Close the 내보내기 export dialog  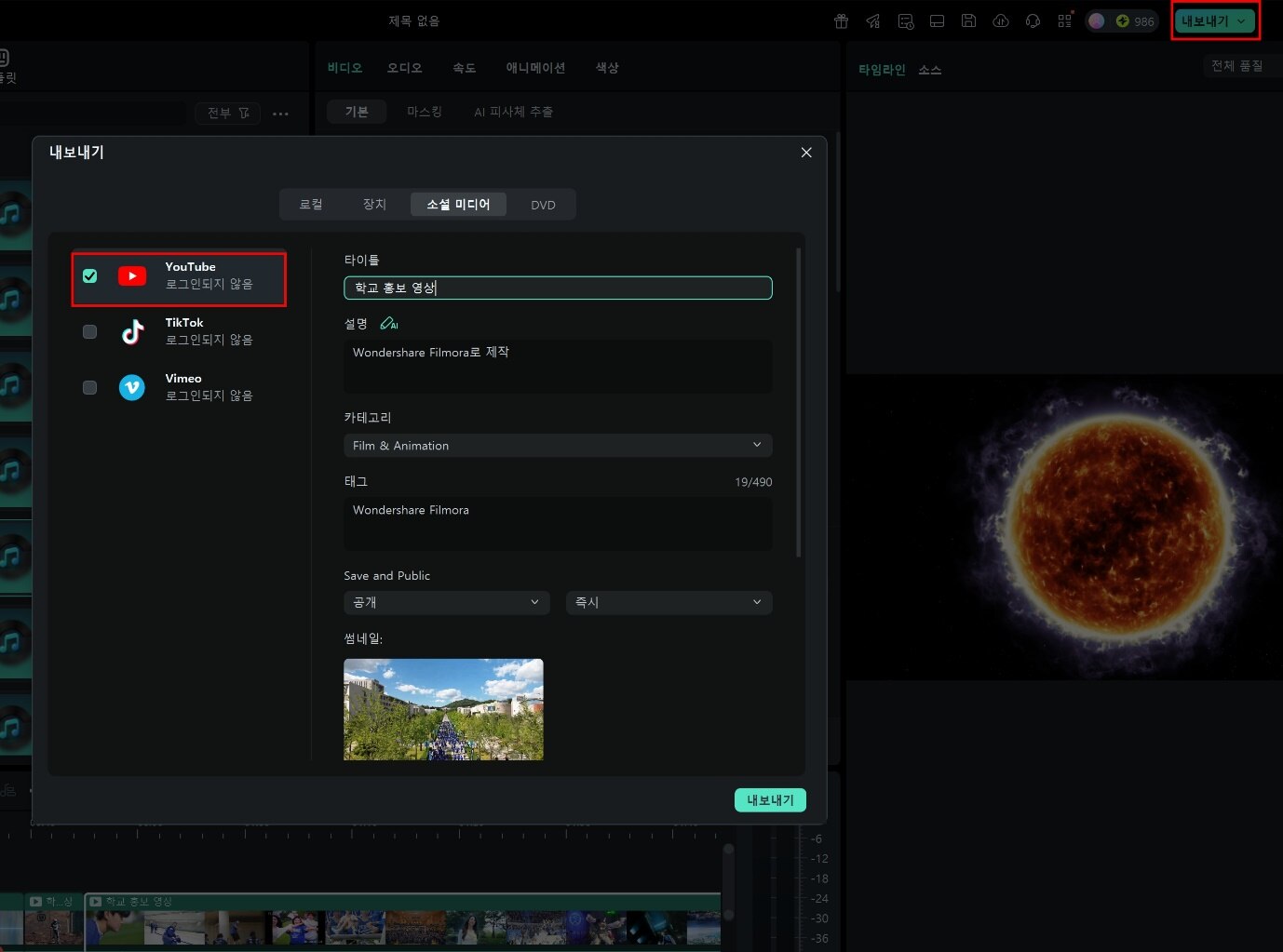tap(806, 153)
